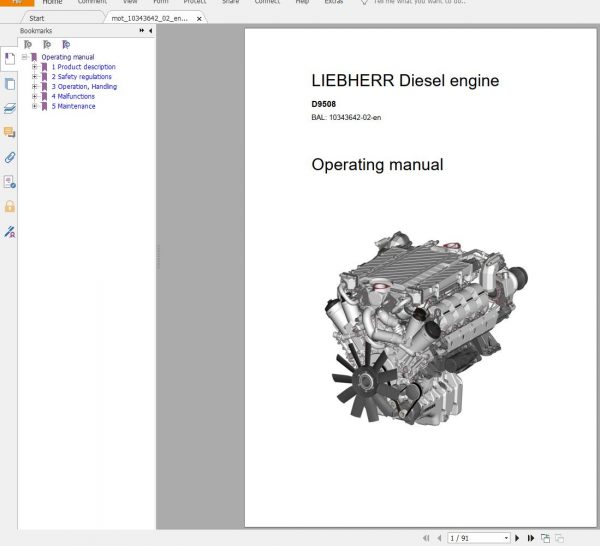Click the Tell me what you want search box
The width and height of the screenshot is (600, 546).
click(x=419, y=2)
